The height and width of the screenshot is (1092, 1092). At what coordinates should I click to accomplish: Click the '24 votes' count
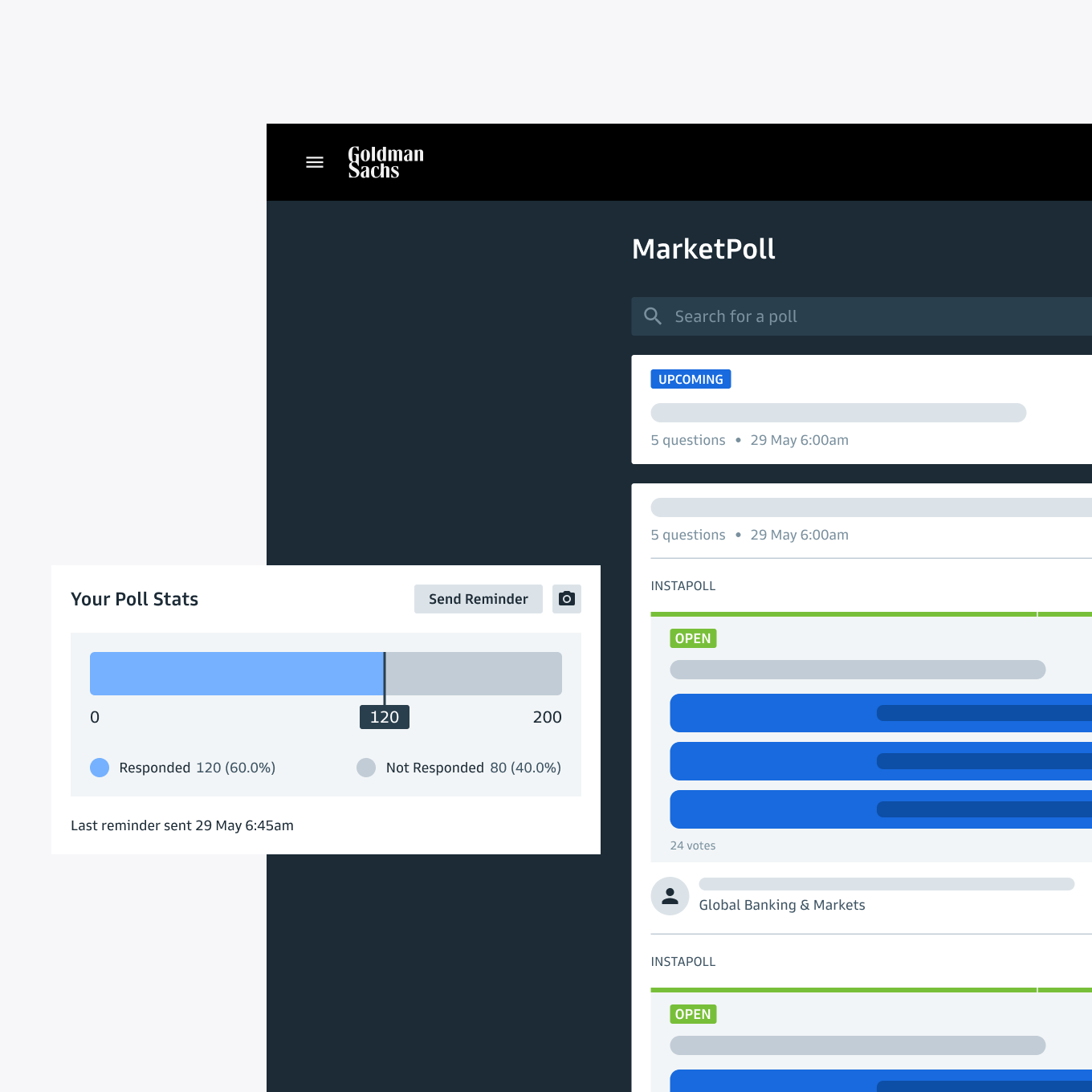[693, 845]
